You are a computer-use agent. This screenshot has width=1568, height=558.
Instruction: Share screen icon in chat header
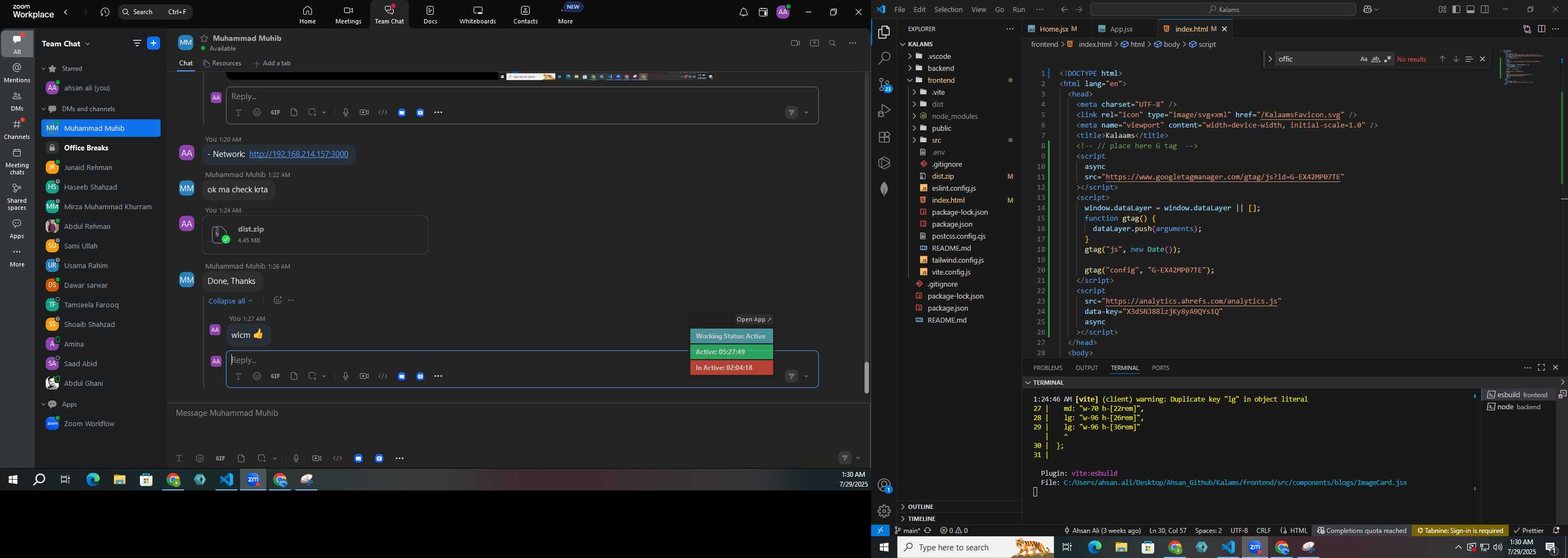click(814, 43)
